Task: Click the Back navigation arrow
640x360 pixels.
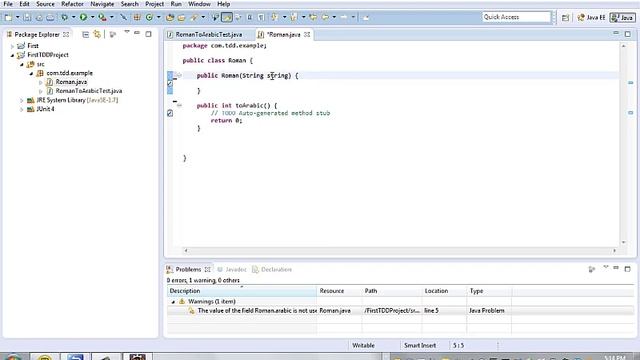Action: click(x=325, y=17)
